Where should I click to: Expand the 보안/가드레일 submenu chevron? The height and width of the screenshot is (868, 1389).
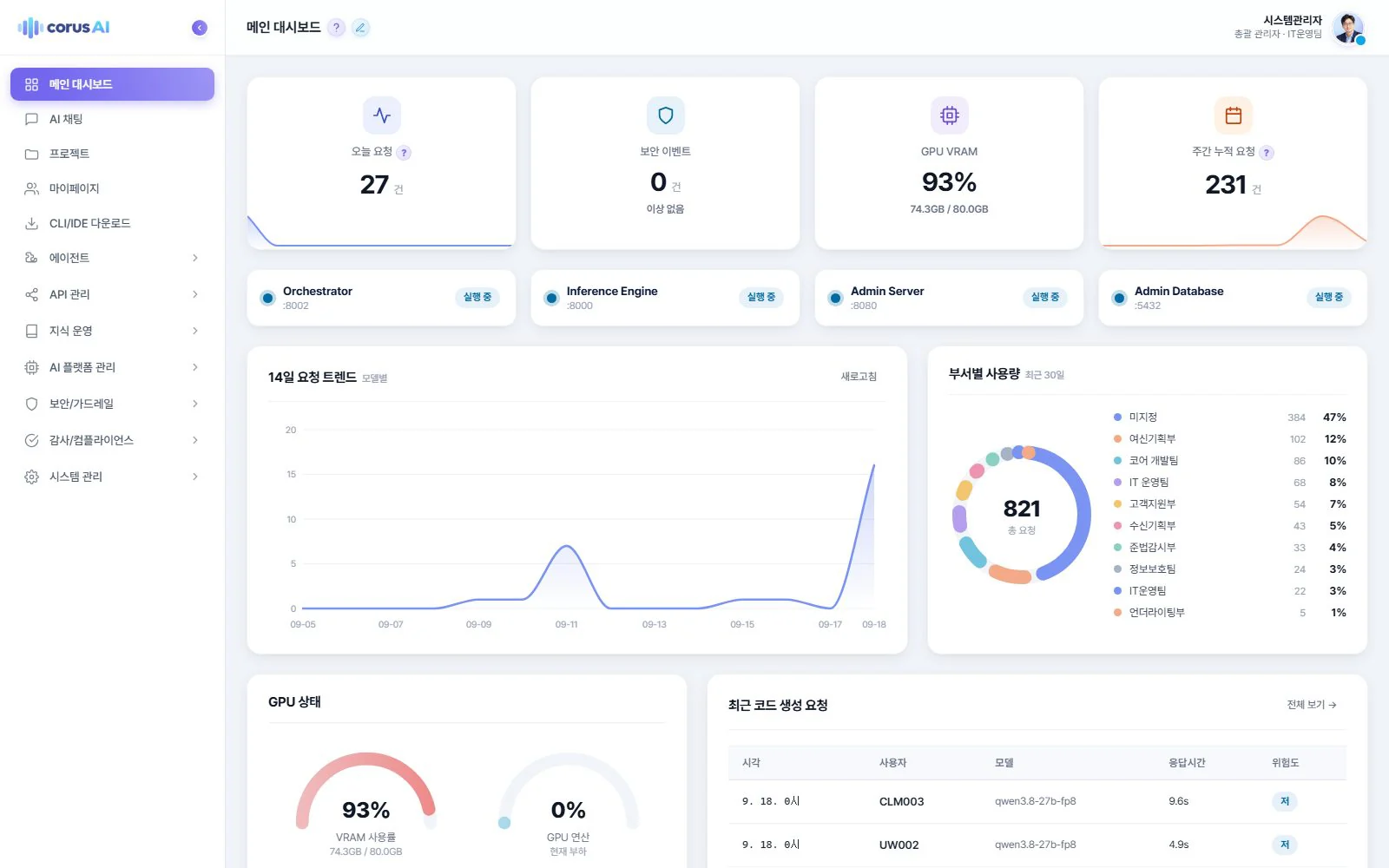pos(195,404)
